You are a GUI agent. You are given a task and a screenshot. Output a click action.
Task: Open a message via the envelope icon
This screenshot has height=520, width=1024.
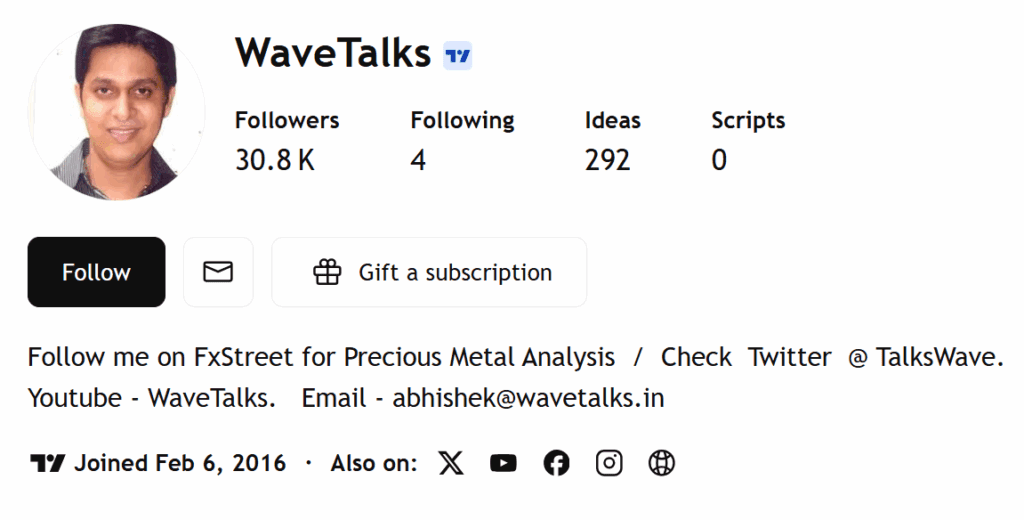(218, 272)
